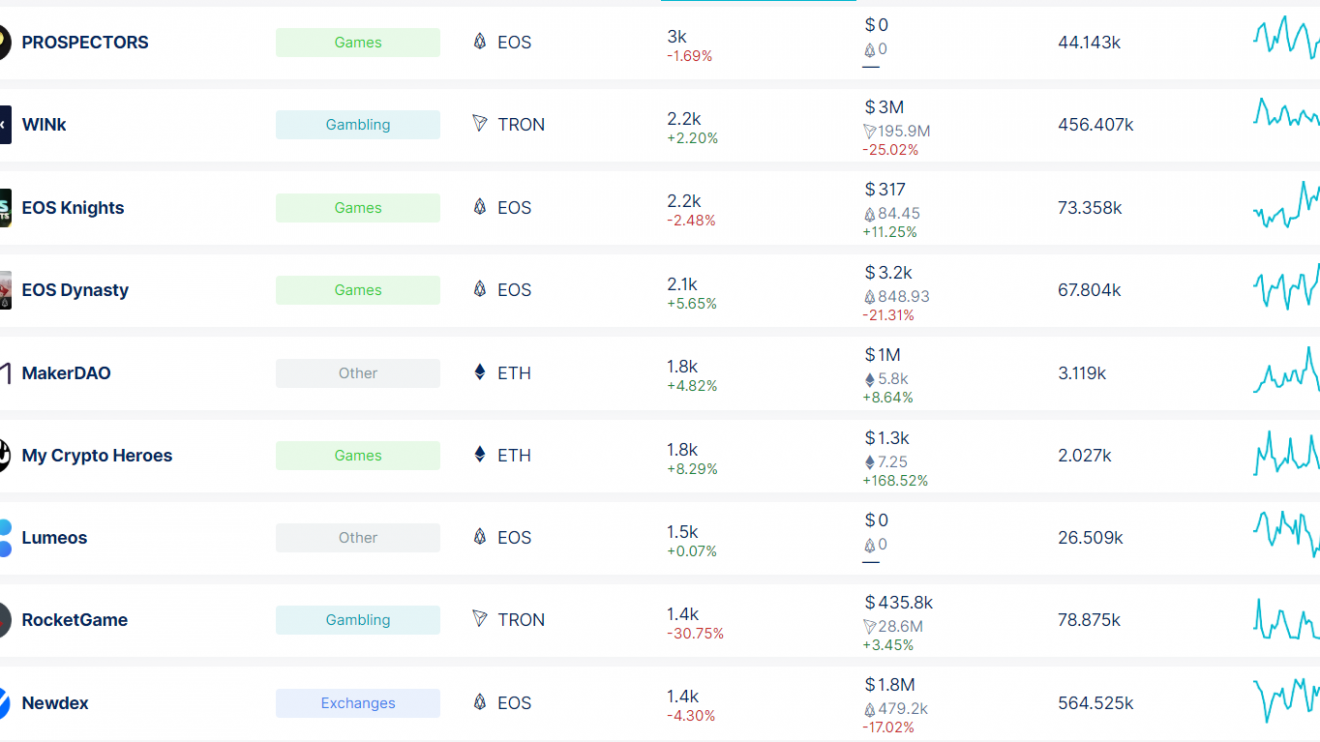Click the PROSPECTORS app logo icon
This screenshot has width=1320, height=742.
tap(5, 42)
